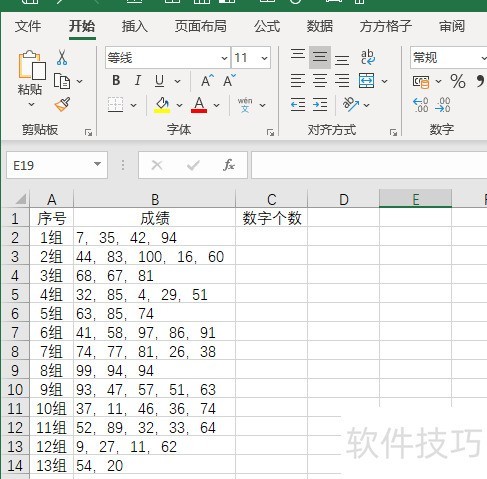The height and width of the screenshot is (479, 487).
Task: Increase indent
Action: tap(320, 105)
